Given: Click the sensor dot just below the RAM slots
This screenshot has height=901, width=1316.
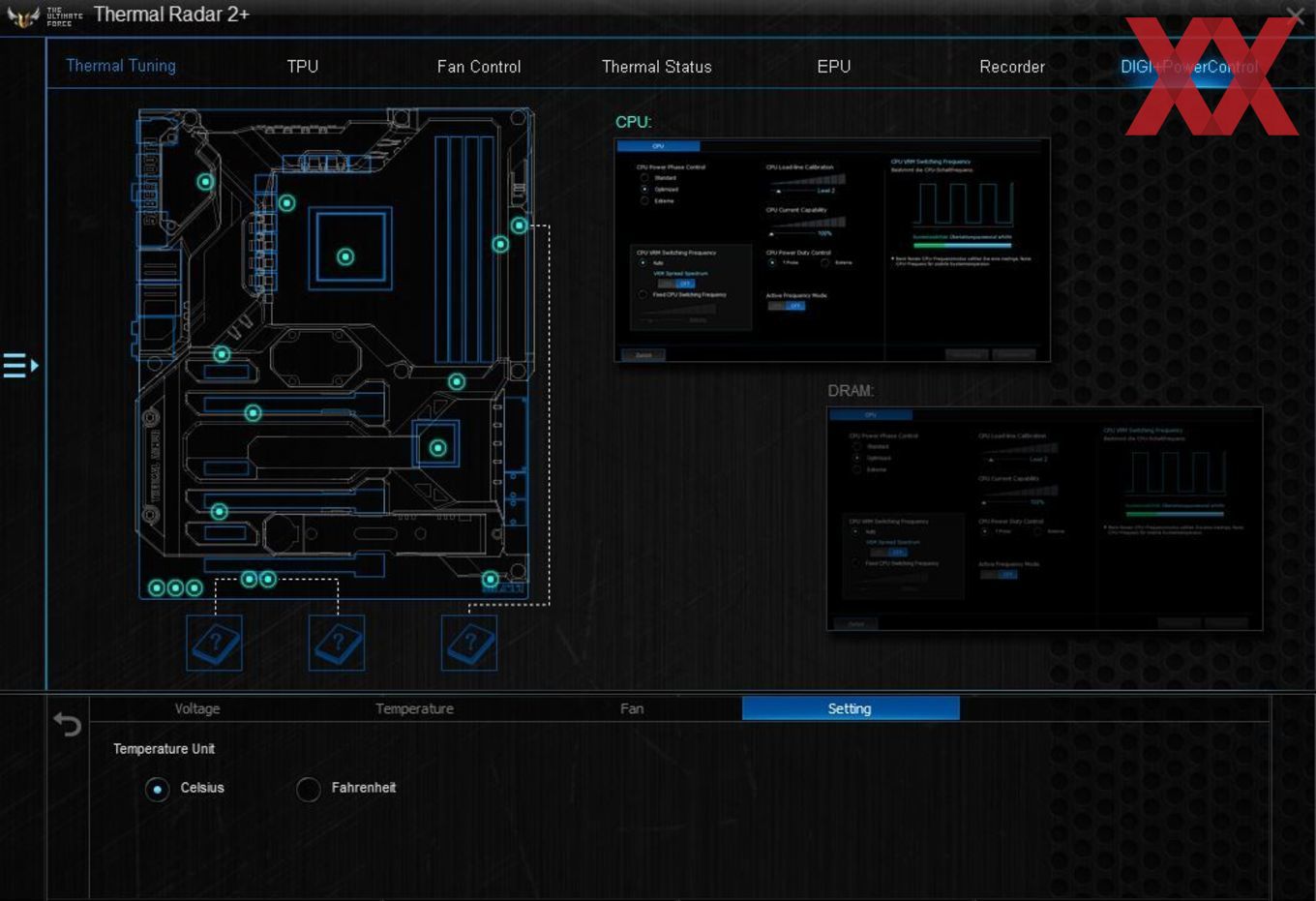Looking at the screenshot, I should [457, 382].
